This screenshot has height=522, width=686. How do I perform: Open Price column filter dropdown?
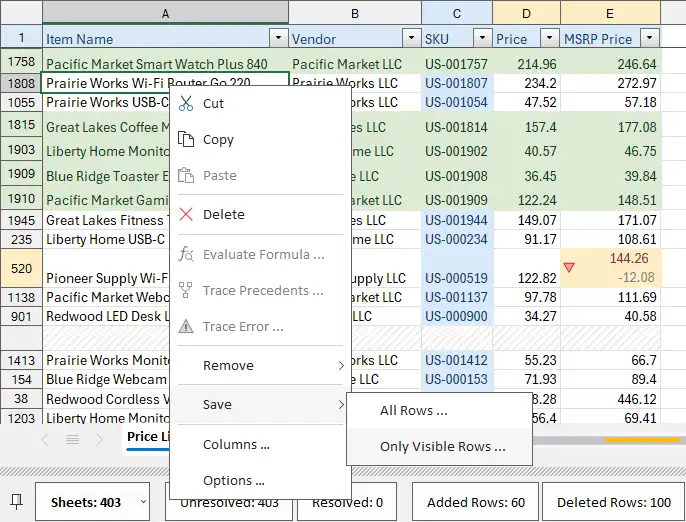pos(550,38)
